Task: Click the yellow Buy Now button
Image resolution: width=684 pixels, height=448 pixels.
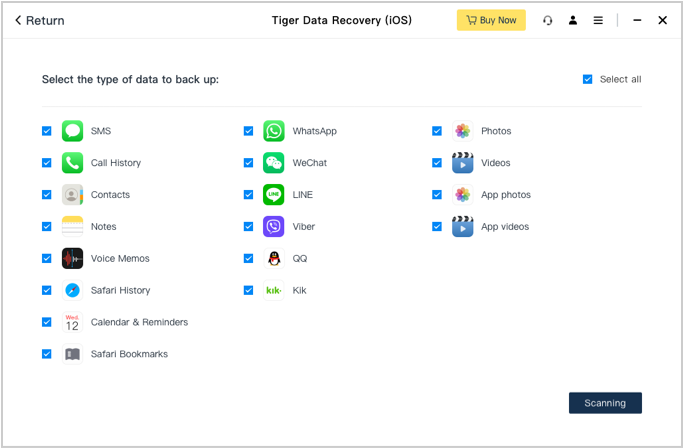Action: pos(491,20)
